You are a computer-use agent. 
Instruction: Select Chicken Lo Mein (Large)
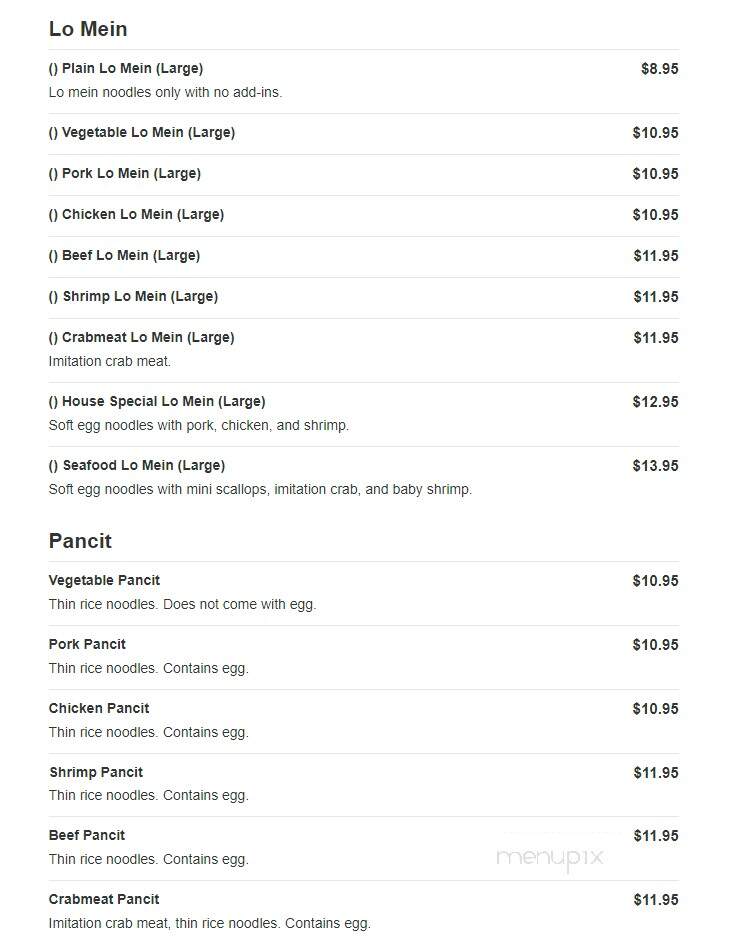[x=363, y=215]
